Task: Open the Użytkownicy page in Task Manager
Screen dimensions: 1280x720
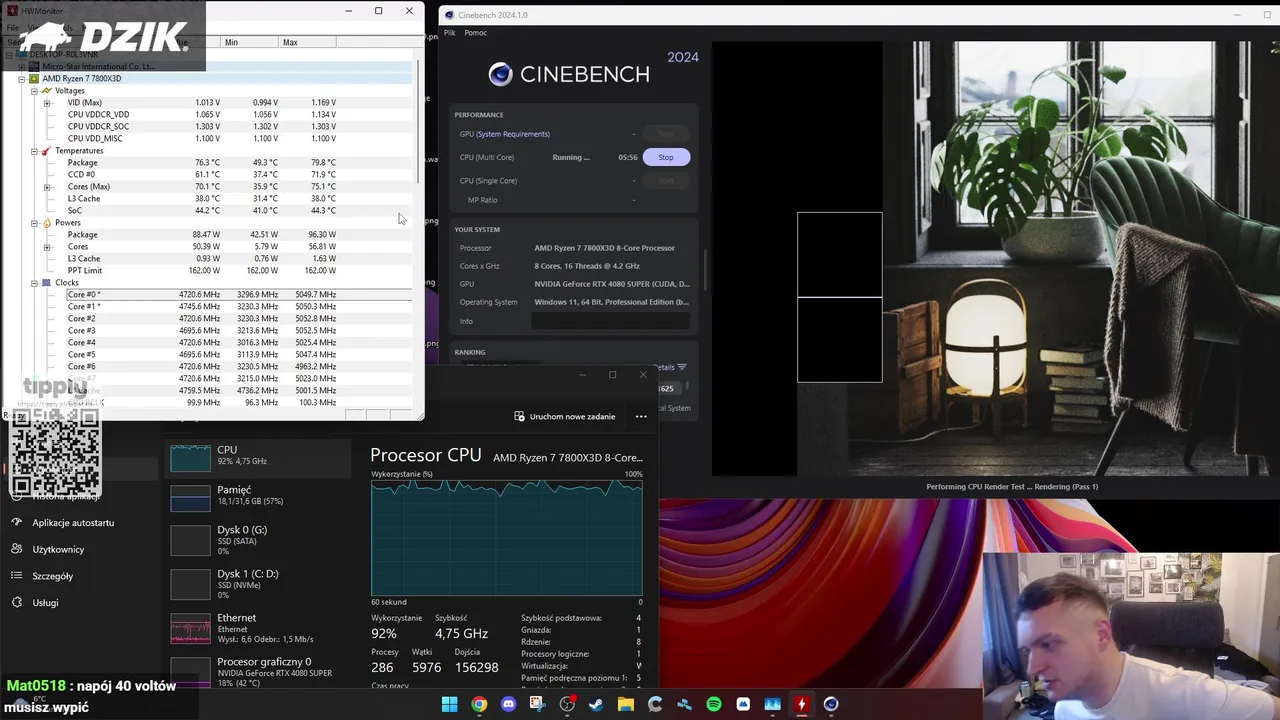Action: [x=58, y=549]
